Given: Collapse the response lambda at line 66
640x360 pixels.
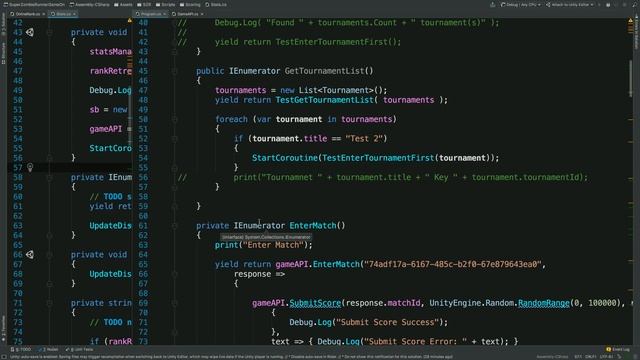Looking at the screenshot, I should tap(174, 274).
